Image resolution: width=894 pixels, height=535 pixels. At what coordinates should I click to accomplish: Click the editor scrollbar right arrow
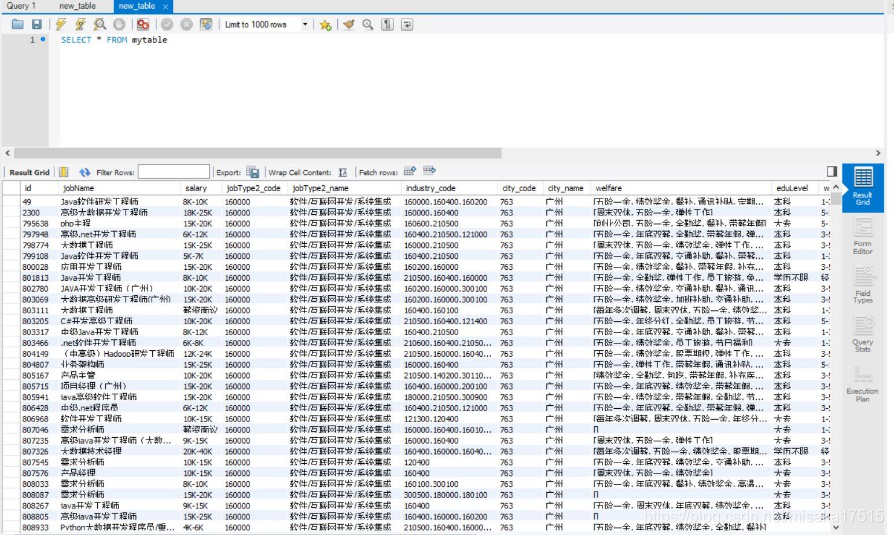878,153
